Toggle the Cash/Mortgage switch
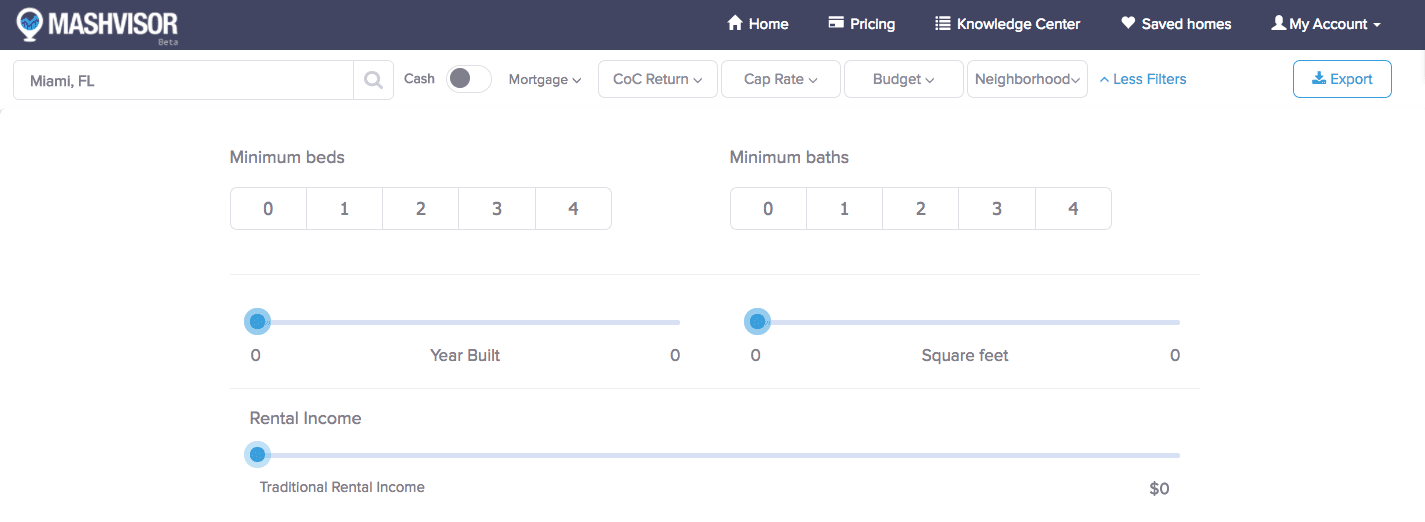 (x=468, y=79)
